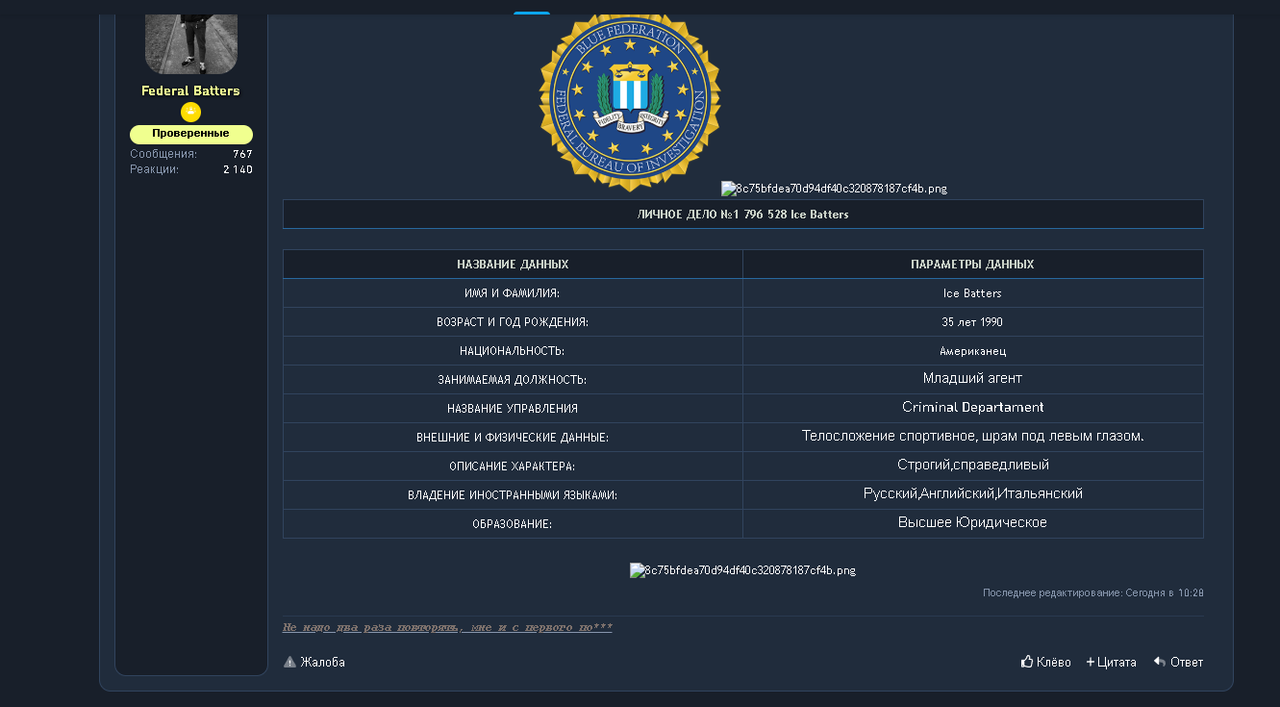Click the Высшее Юридическое value
1280x707 pixels.
pos(973,522)
